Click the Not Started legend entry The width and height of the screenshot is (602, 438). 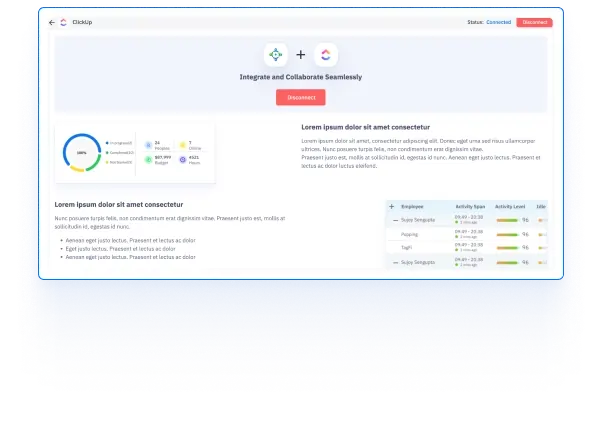pyautogui.click(x=119, y=162)
